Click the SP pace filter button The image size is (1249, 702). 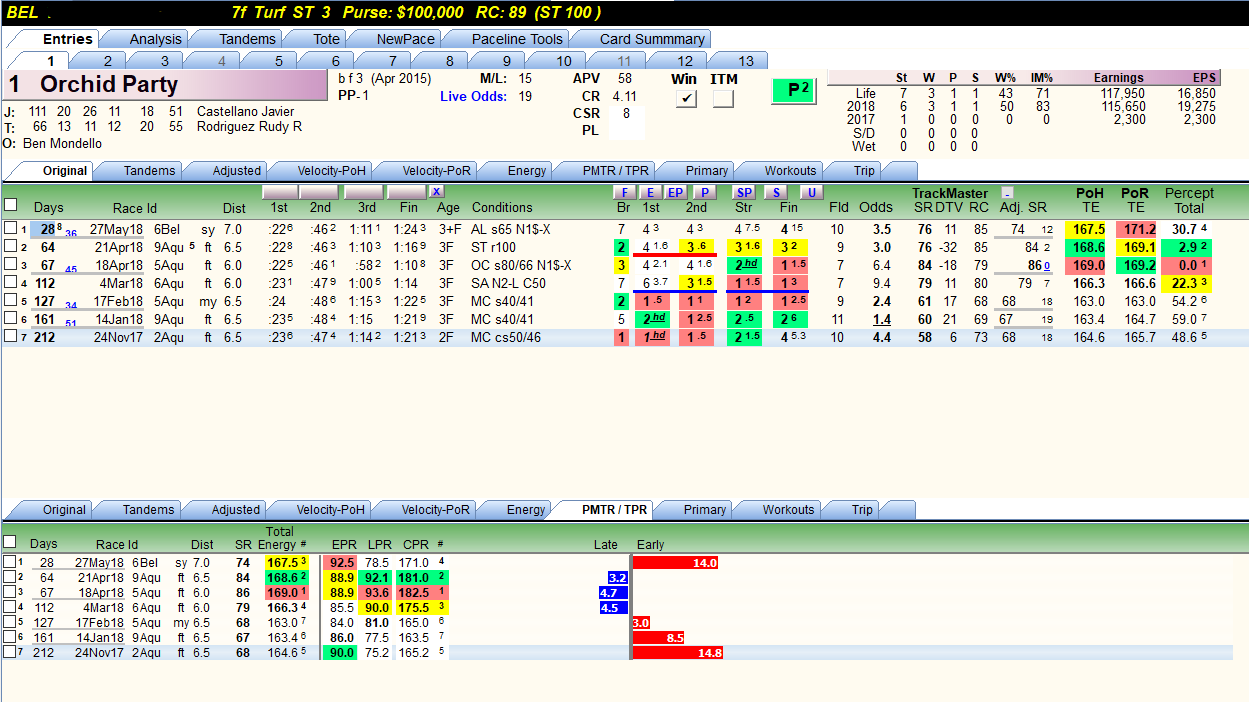(x=744, y=192)
